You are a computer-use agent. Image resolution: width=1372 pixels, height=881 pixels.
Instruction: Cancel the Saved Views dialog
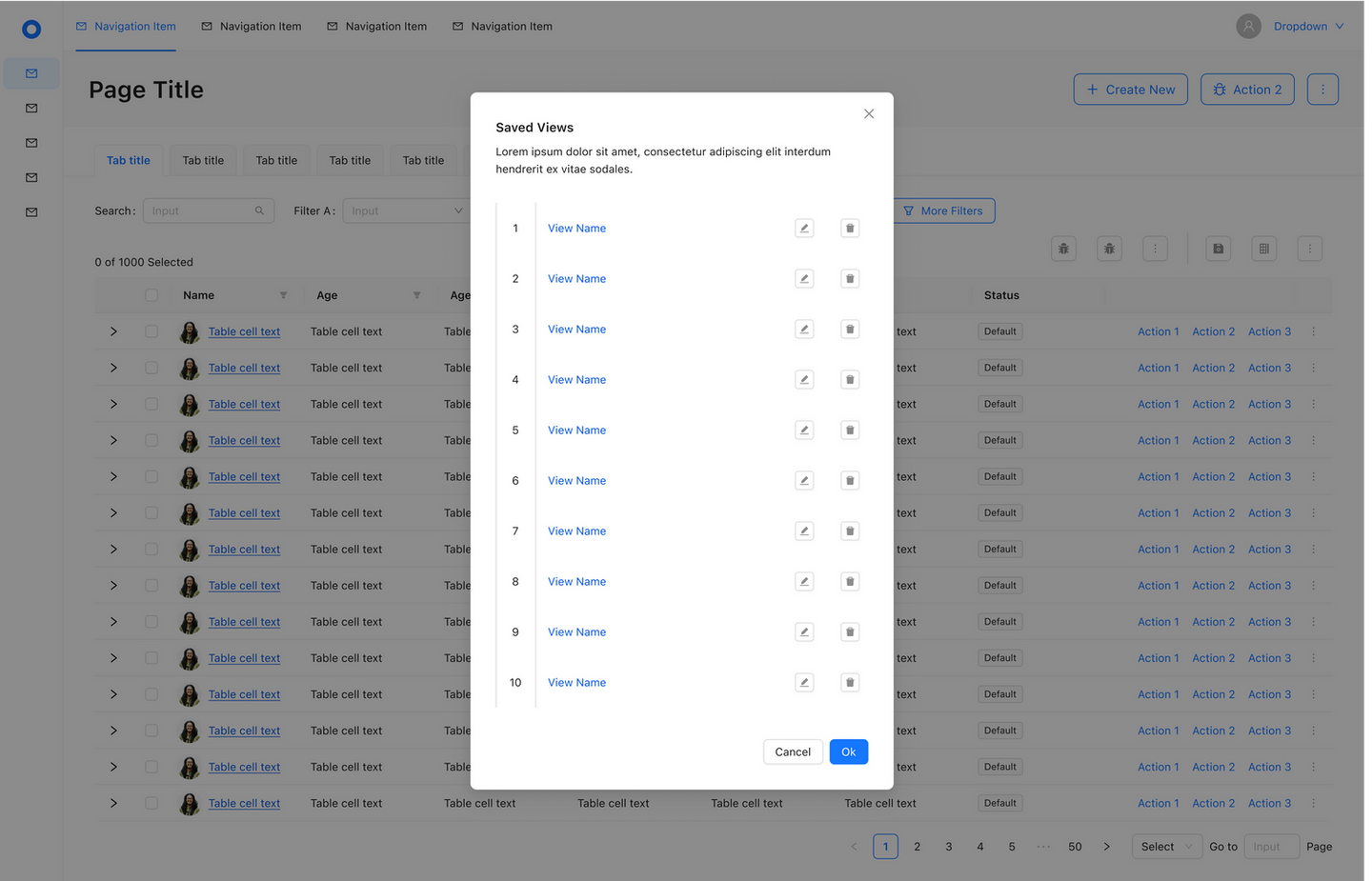pyautogui.click(x=793, y=752)
